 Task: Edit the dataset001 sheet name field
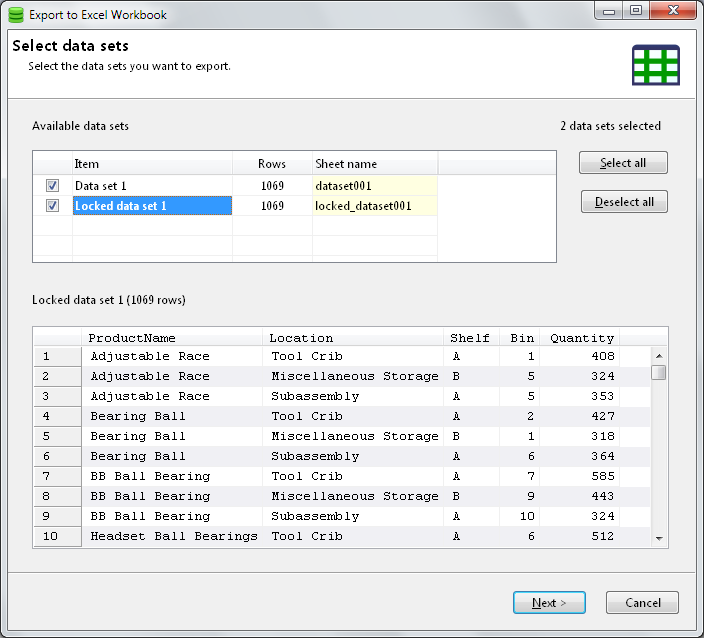374,186
